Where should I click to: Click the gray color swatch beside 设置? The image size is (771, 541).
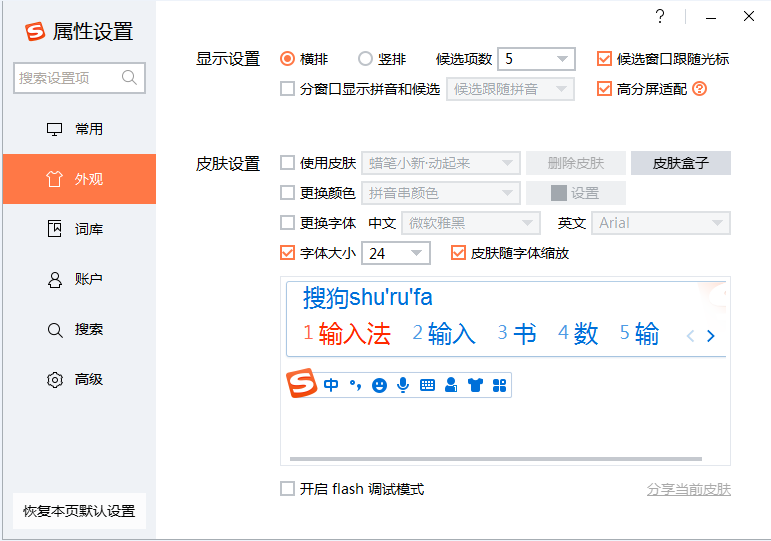559,193
